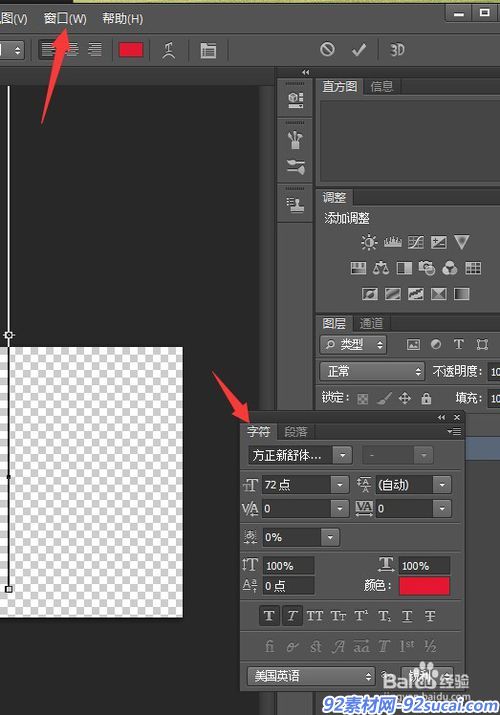Switch to the 信息 tab
Screen dimensions: 500x715
coord(381,86)
